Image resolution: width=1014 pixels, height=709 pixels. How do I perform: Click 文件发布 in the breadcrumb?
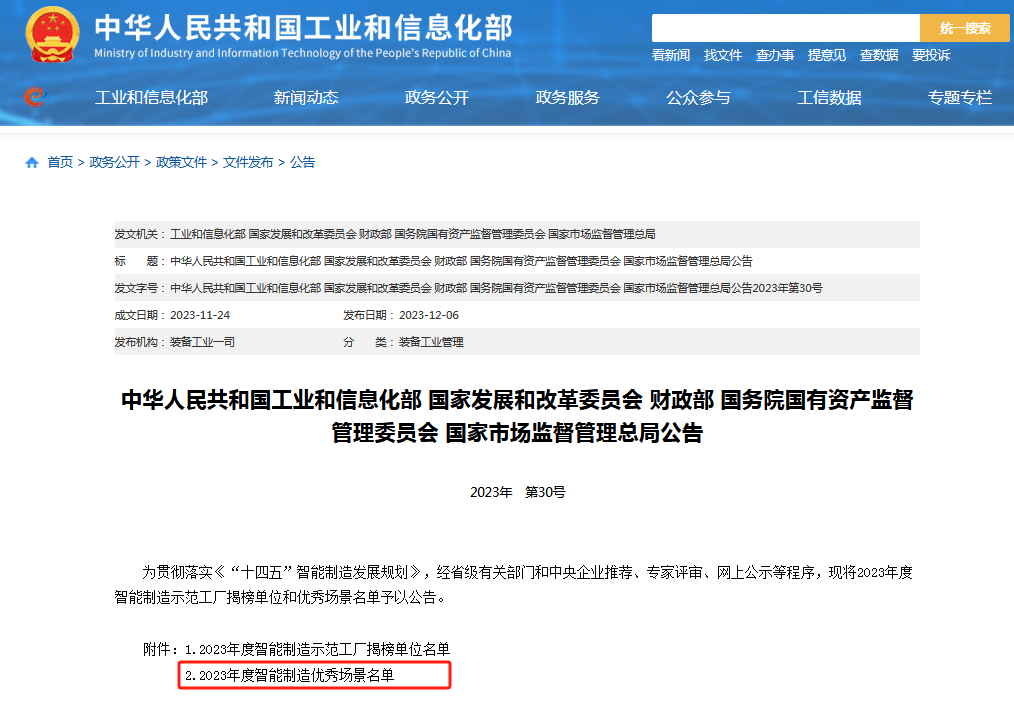[248, 162]
